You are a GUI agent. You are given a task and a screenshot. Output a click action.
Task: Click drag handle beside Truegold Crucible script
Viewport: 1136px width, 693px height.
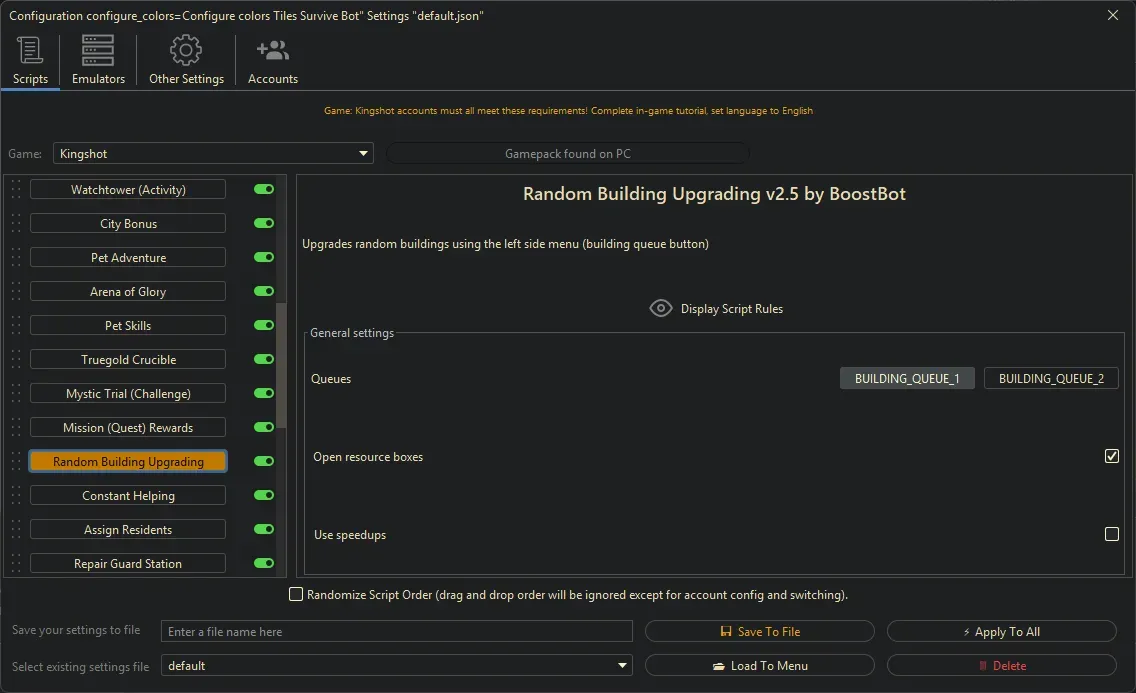pyautogui.click(x=15, y=360)
